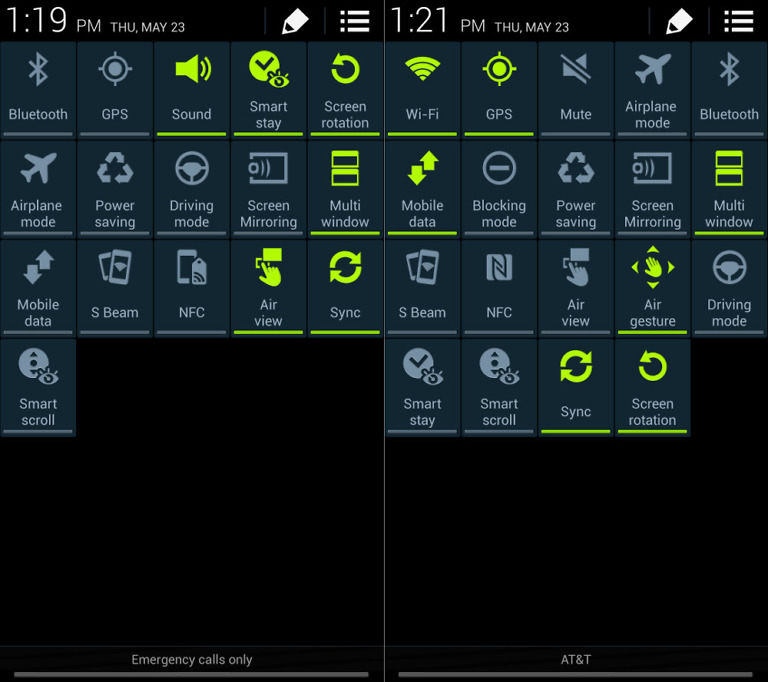Tap the Mute tile with crossed speaker

575,88
